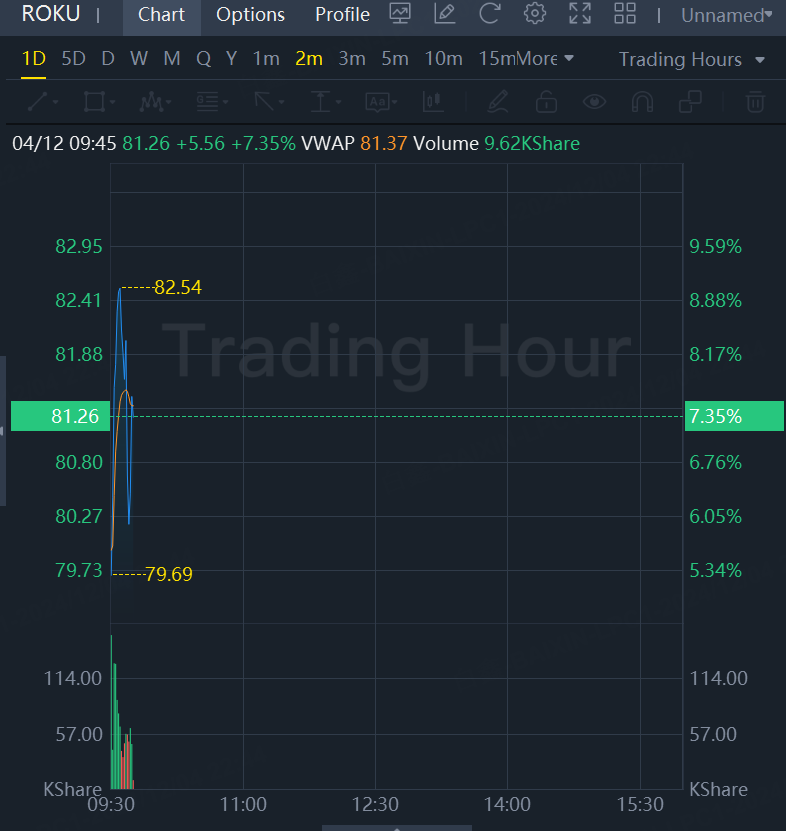This screenshot has height=831, width=786.
Task: Enter fullscreen chart mode
Action: 580,14
